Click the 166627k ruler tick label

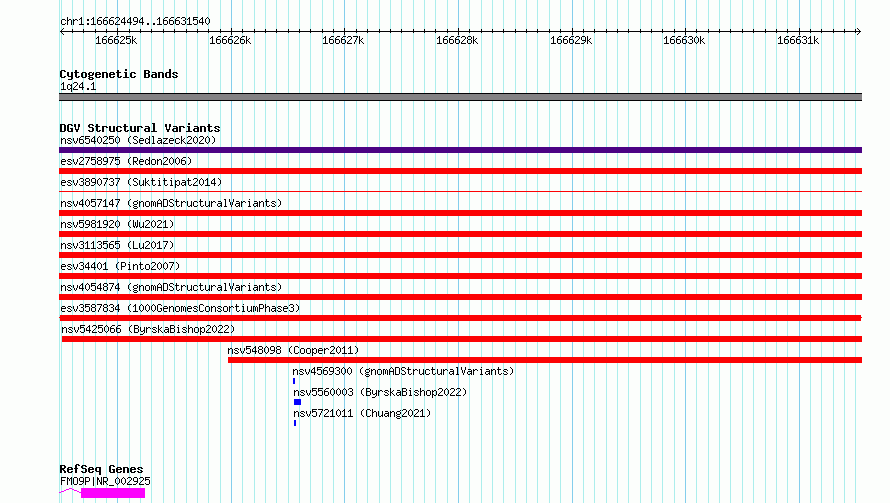[343, 41]
